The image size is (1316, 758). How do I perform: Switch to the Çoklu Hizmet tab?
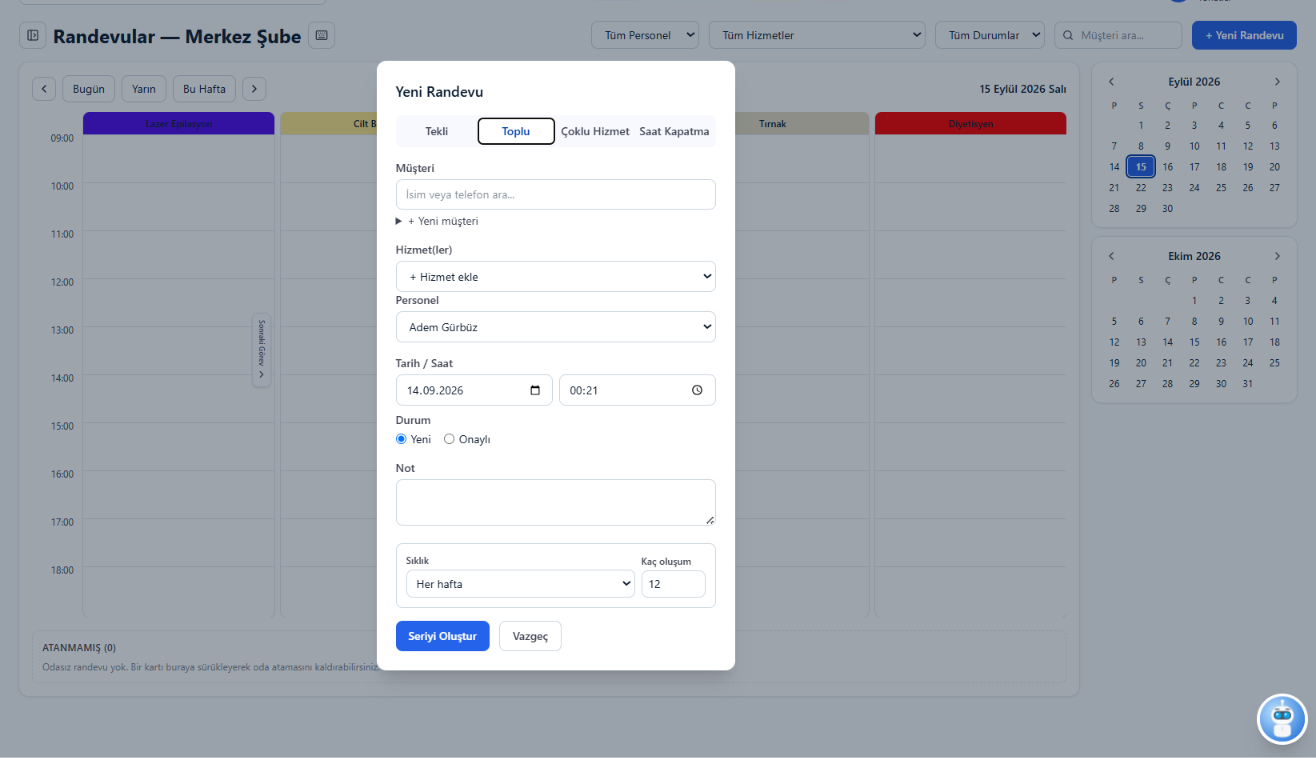tap(595, 131)
